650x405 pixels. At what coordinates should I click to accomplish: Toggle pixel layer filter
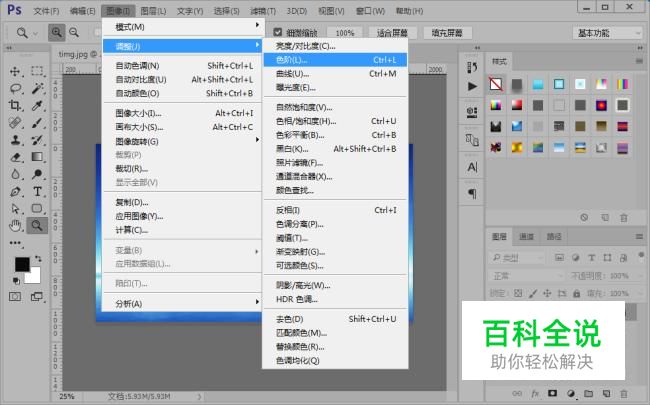(x=559, y=257)
